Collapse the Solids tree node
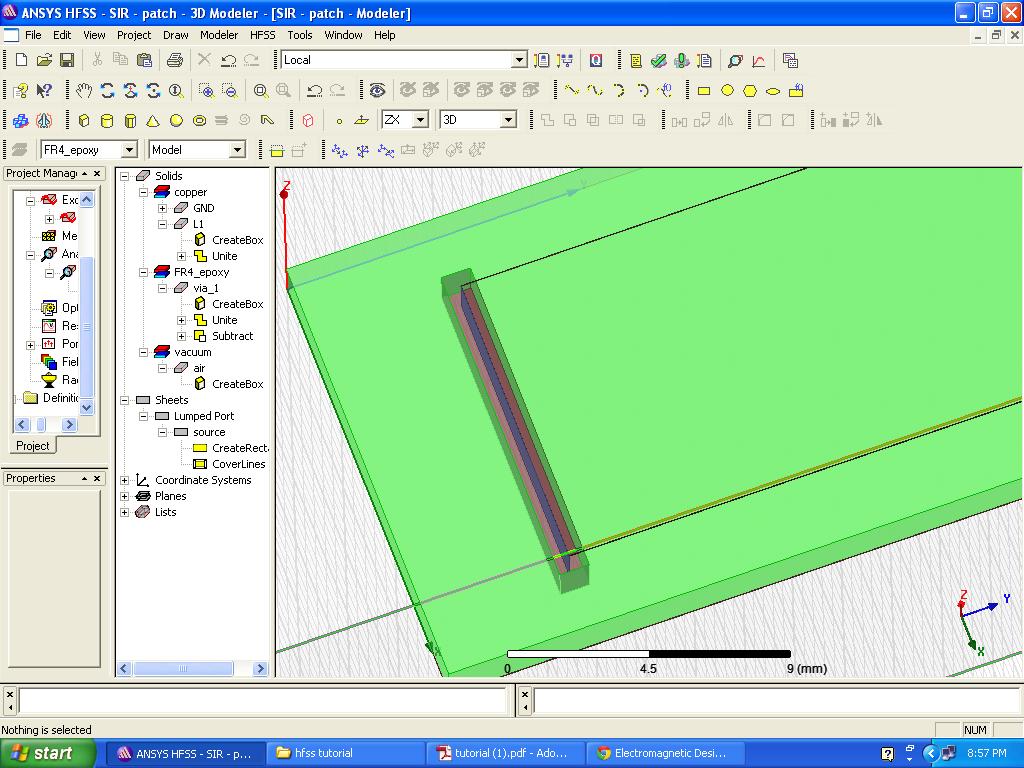Screen dimensions: 1024x768 (x=124, y=176)
